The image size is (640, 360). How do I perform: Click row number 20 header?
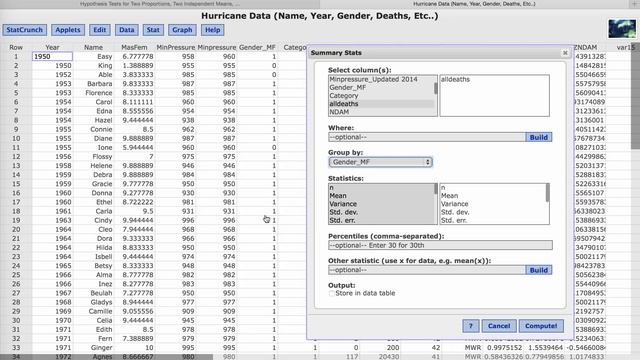click(16, 229)
